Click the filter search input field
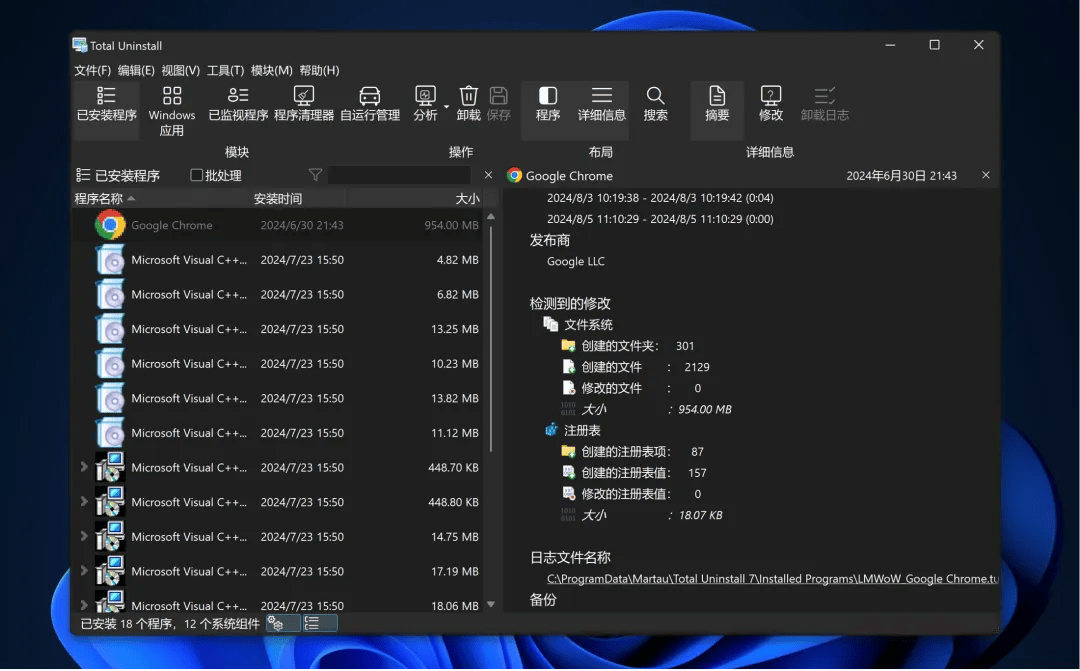The image size is (1080, 671). [398, 175]
